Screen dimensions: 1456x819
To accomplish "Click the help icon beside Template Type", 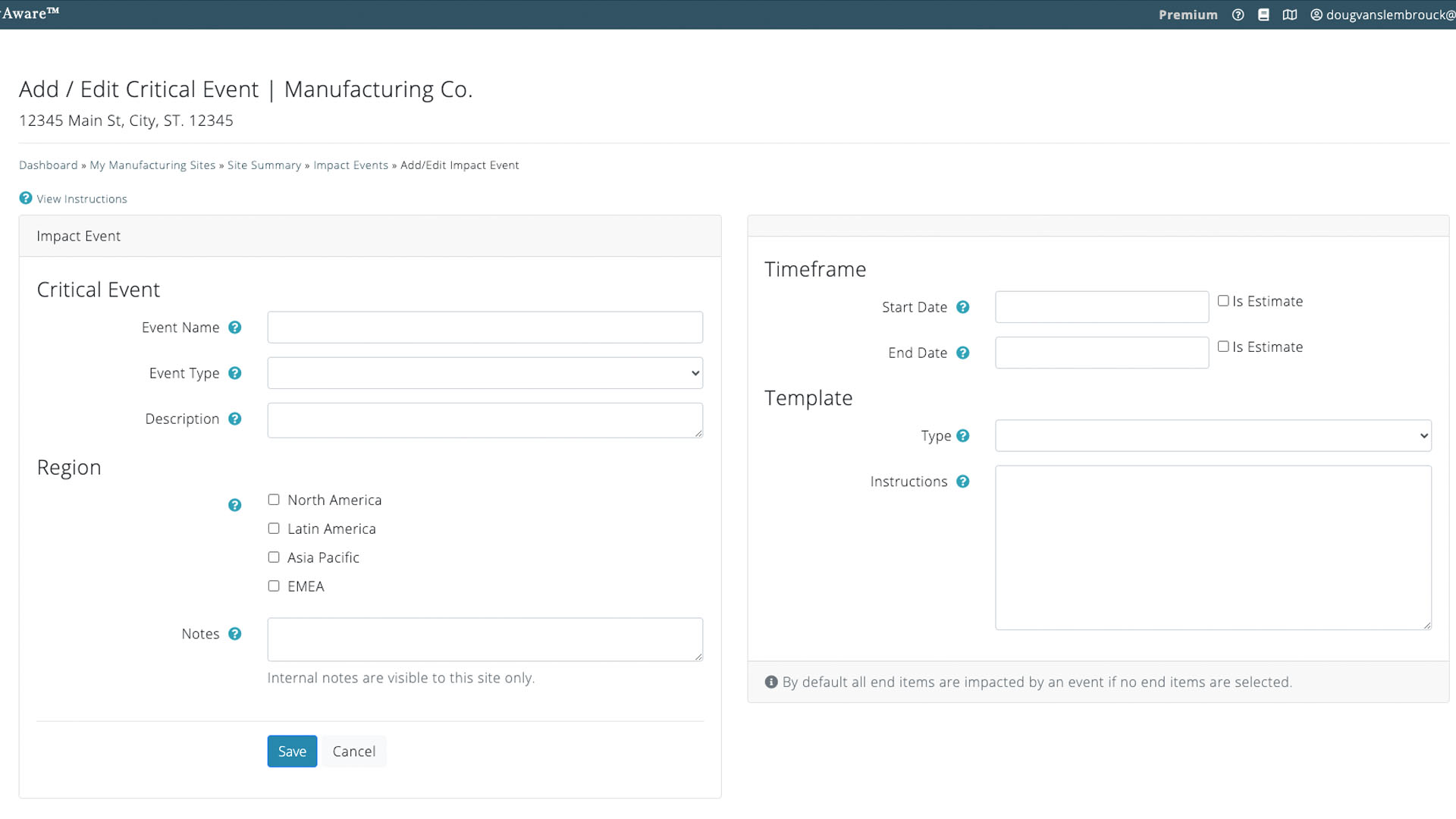I will coord(963,436).
